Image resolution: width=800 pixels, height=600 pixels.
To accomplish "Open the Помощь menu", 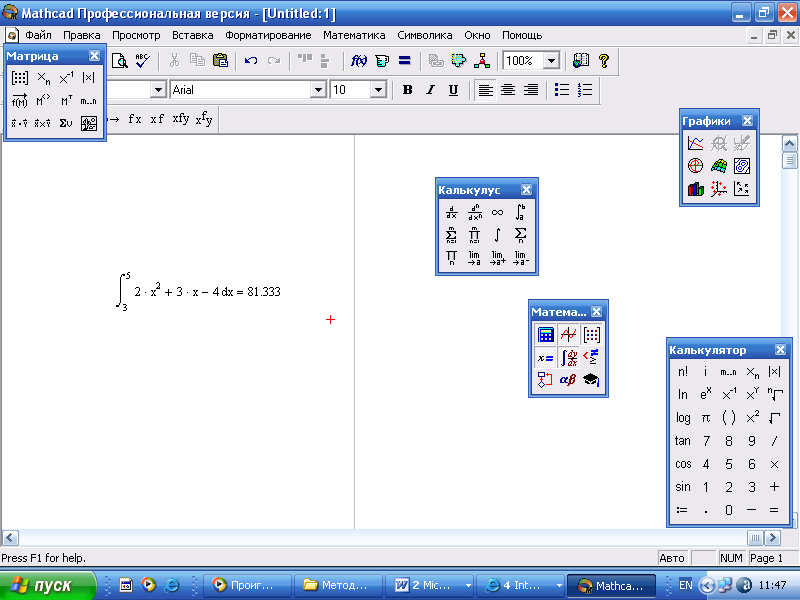I will (x=522, y=35).
